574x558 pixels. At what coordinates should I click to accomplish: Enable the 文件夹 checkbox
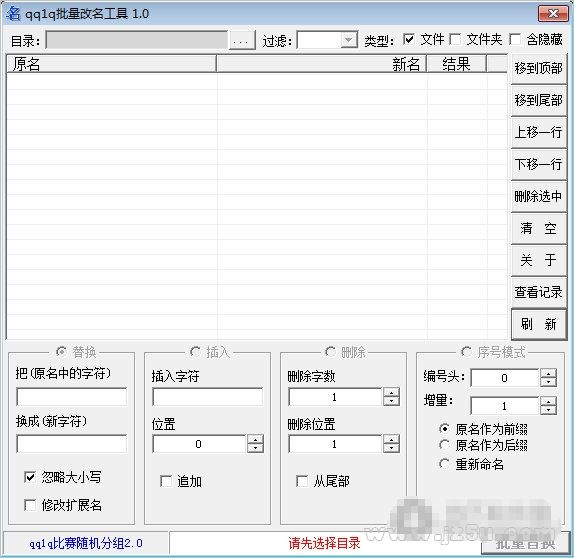455,39
